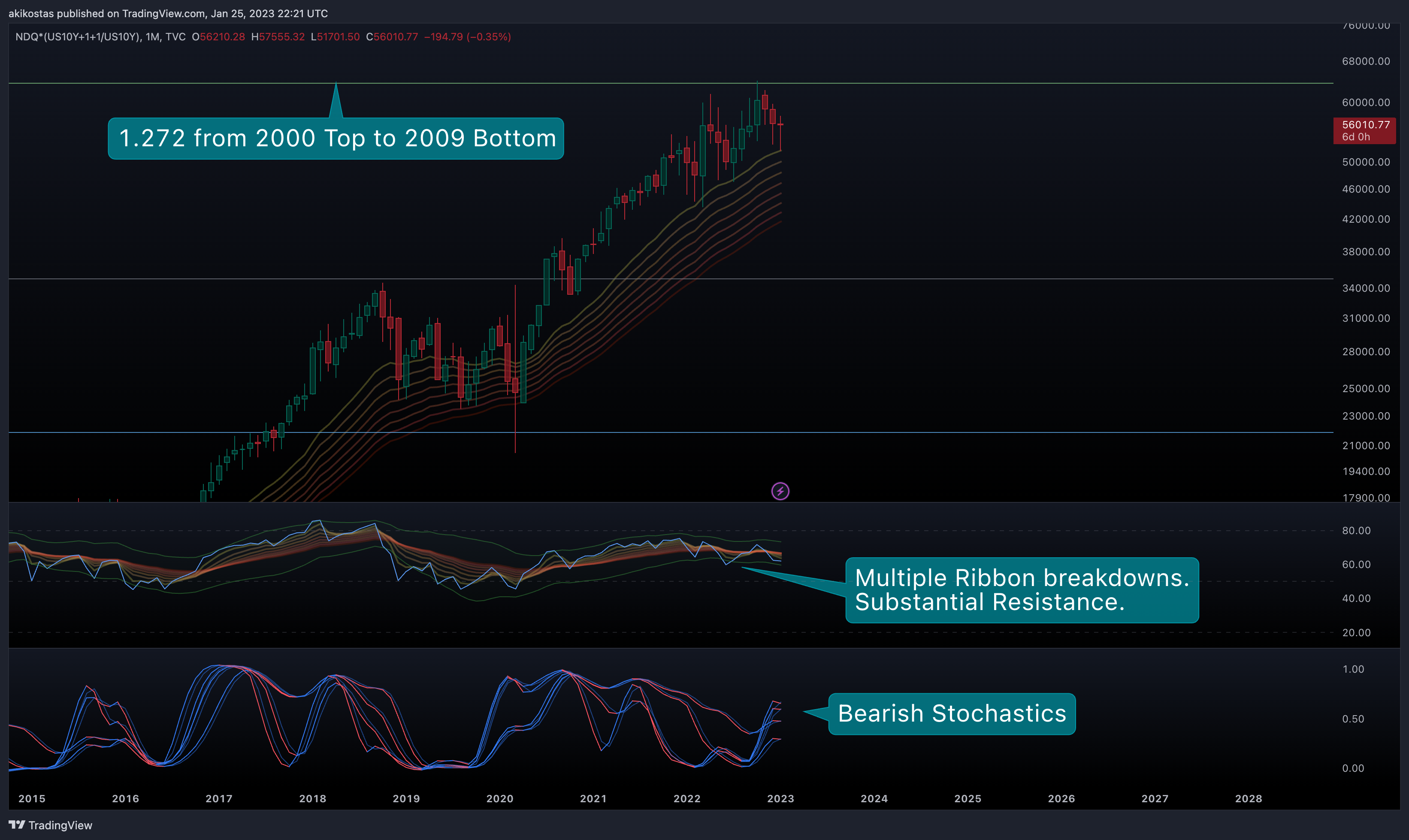
Task: Click the 2018 label on the time axis
Action: (x=312, y=799)
